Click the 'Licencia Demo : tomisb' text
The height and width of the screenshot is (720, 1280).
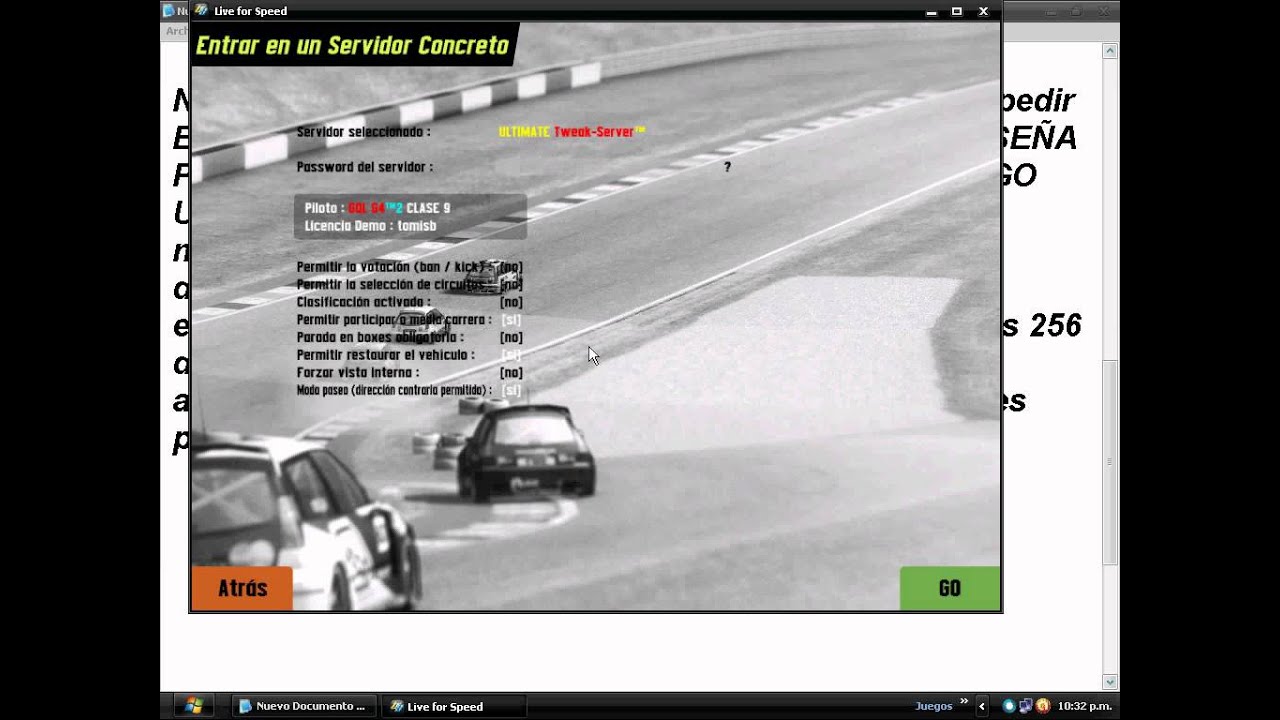coord(370,226)
